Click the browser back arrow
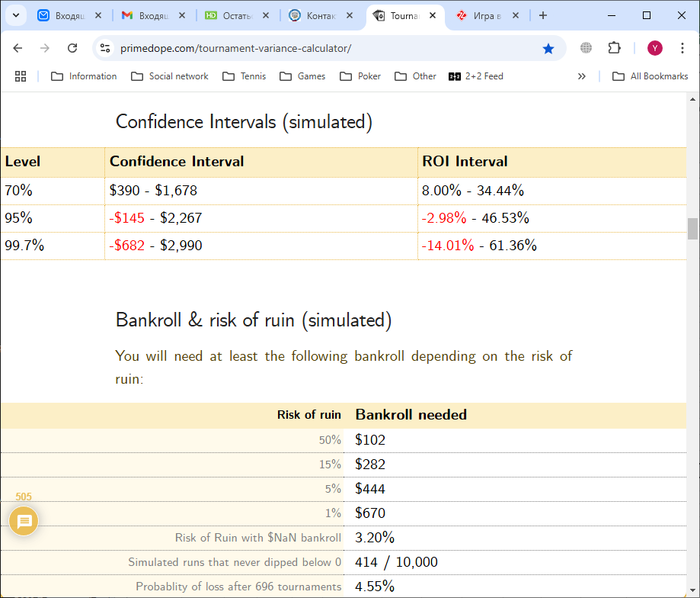700x598 pixels. [x=18, y=48]
